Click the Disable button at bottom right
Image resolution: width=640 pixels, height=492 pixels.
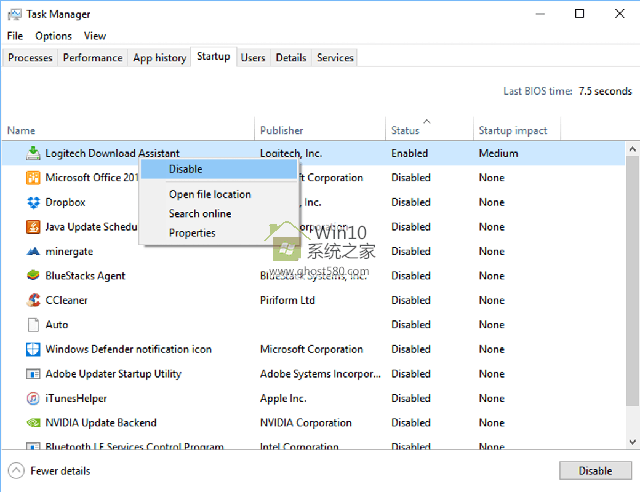(x=595, y=471)
